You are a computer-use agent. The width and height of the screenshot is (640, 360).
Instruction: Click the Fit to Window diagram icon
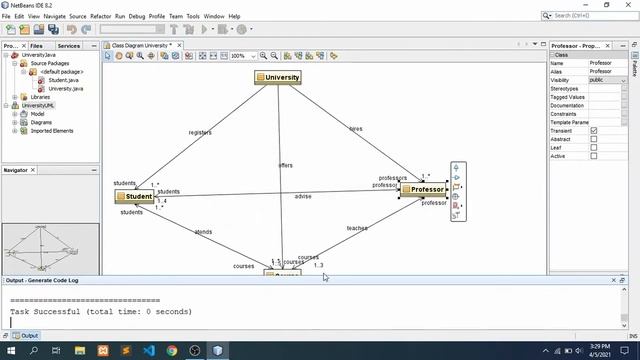(202, 56)
